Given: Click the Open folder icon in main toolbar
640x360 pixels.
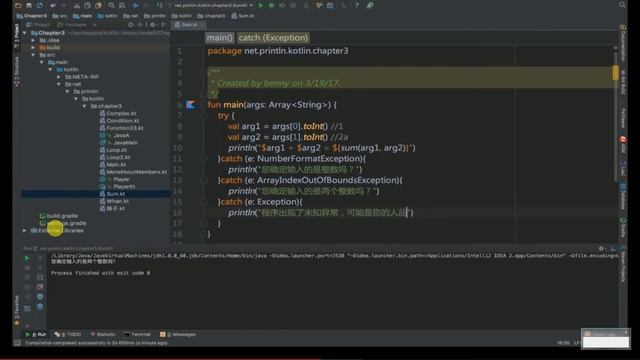Looking at the screenshot, I should pyautogui.click(x=18, y=5).
